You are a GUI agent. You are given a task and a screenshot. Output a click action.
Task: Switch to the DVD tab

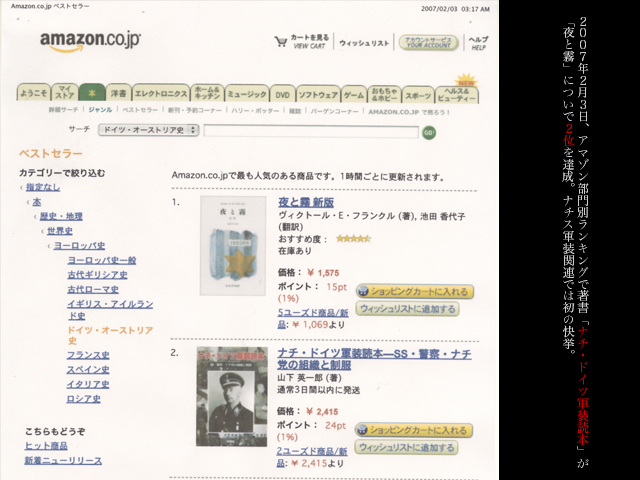click(282, 94)
